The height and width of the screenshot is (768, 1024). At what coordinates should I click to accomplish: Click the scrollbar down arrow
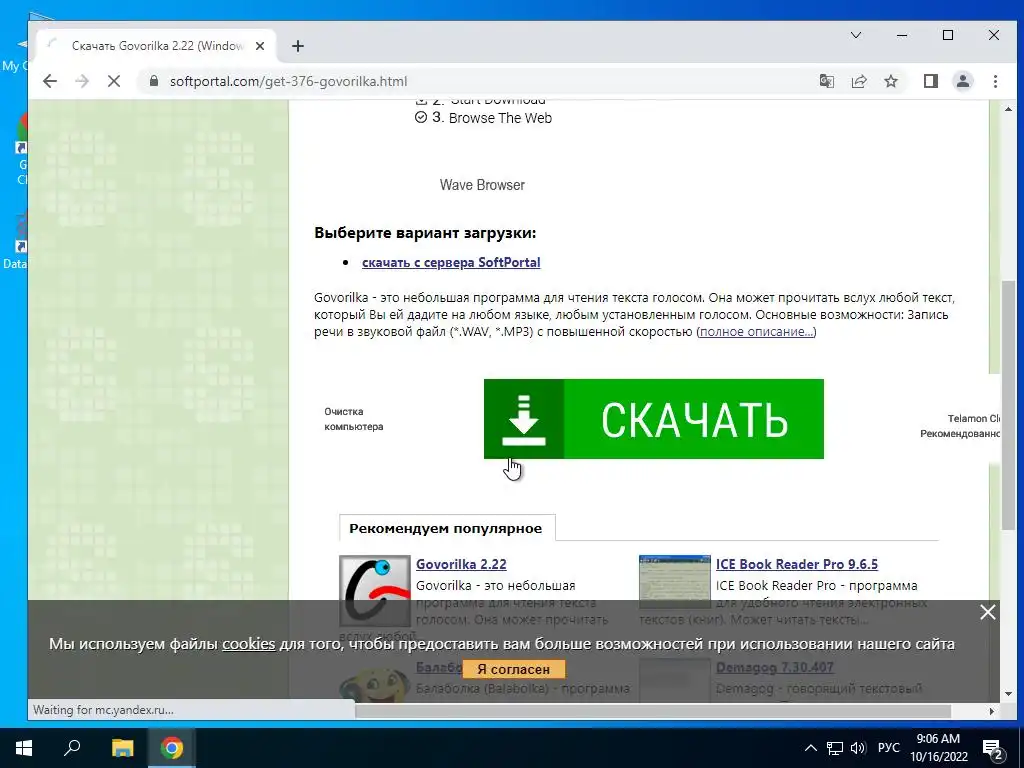pyautogui.click(x=1008, y=694)
